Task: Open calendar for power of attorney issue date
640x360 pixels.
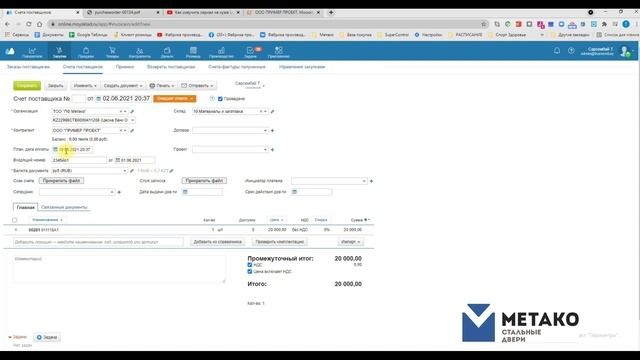Action: click(185, 192)
